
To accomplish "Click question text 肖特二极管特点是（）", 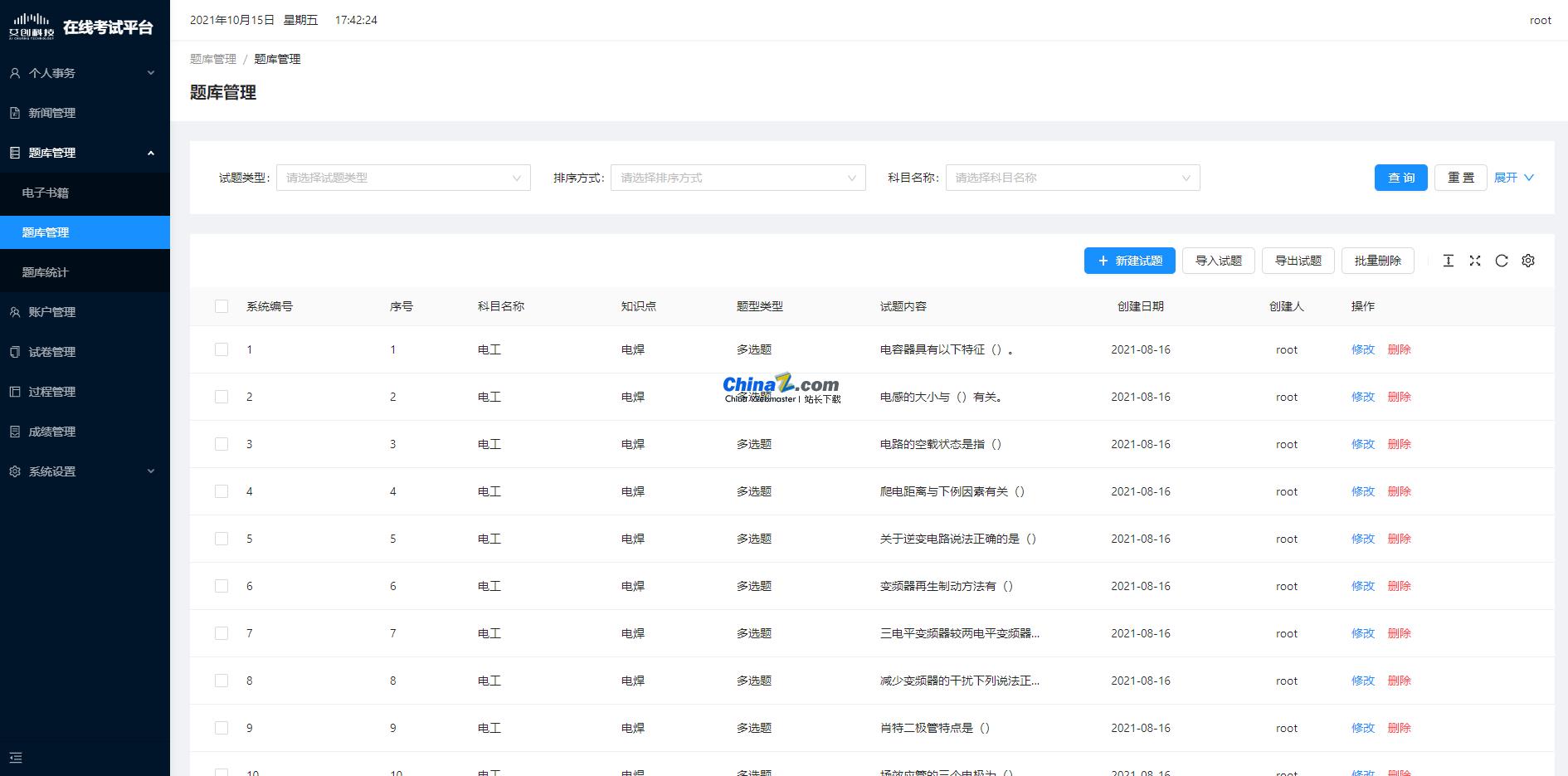I will (x=935, y=728).
